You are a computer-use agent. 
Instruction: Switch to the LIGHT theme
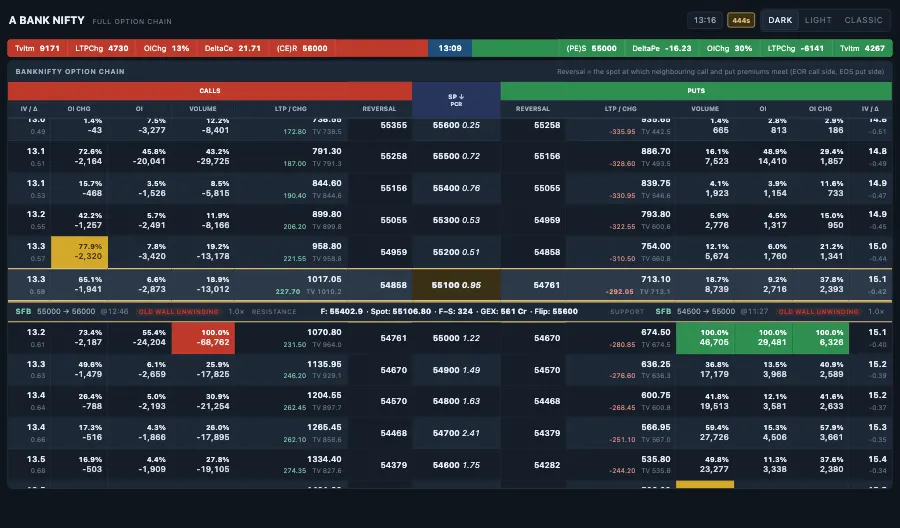coord(818,20)
